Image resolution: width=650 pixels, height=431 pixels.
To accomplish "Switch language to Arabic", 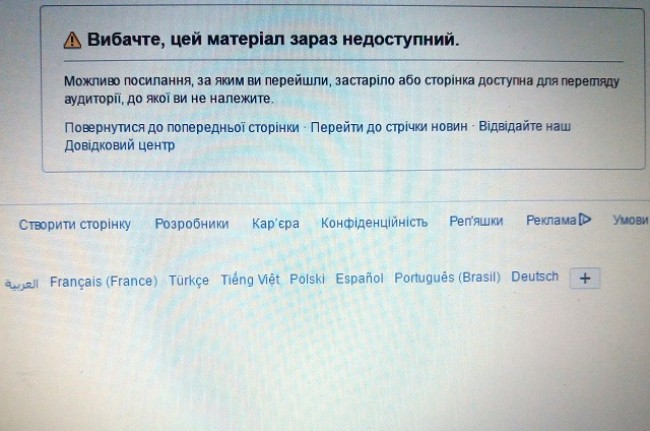I will coord(22,284).
